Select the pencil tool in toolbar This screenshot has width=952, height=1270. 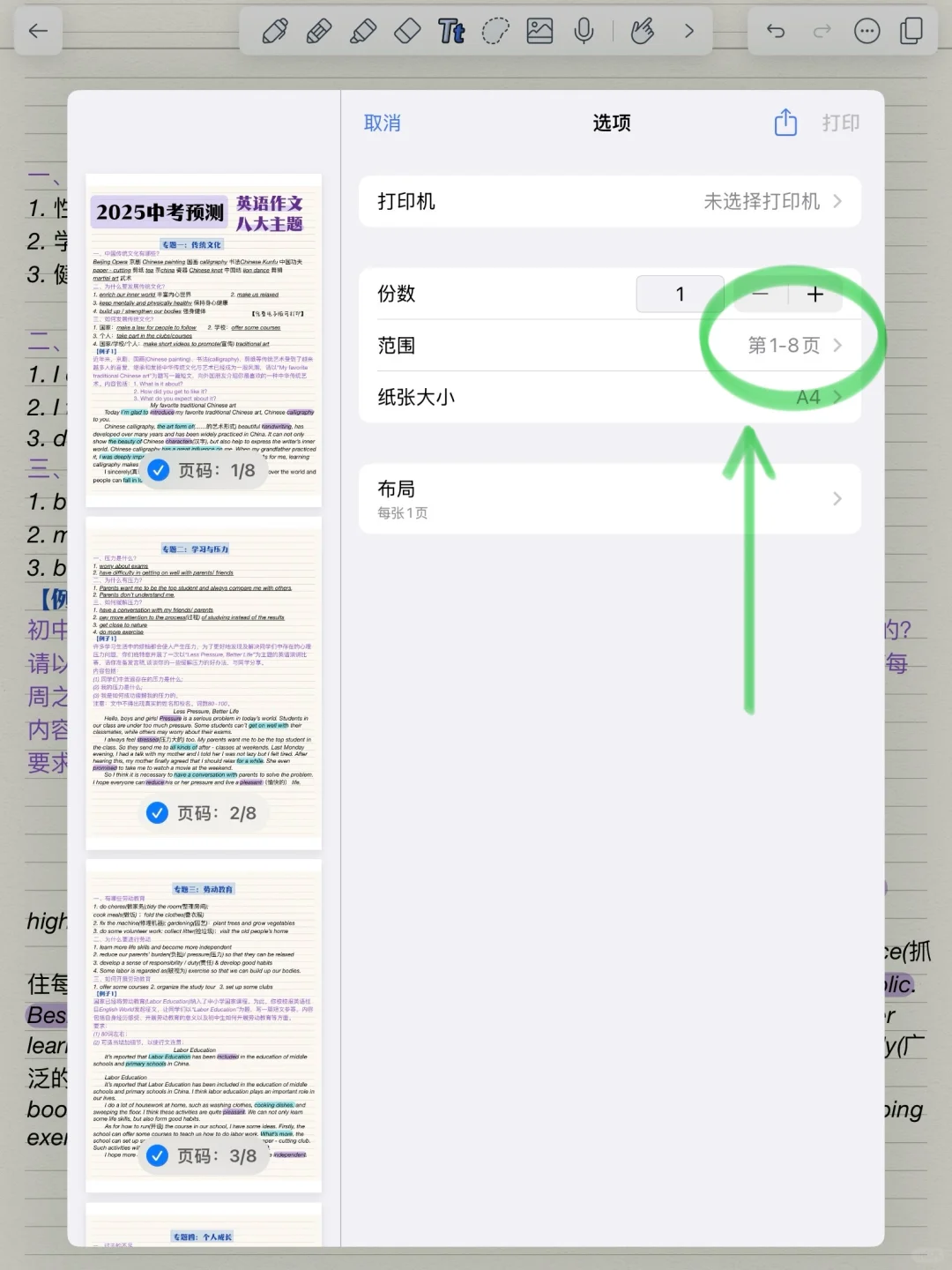[319, 32]
